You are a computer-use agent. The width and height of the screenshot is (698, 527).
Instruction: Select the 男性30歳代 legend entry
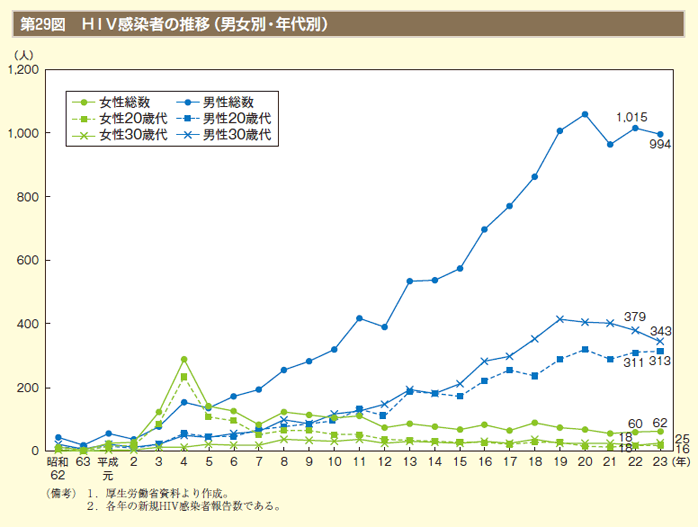[x=223, y=135]
